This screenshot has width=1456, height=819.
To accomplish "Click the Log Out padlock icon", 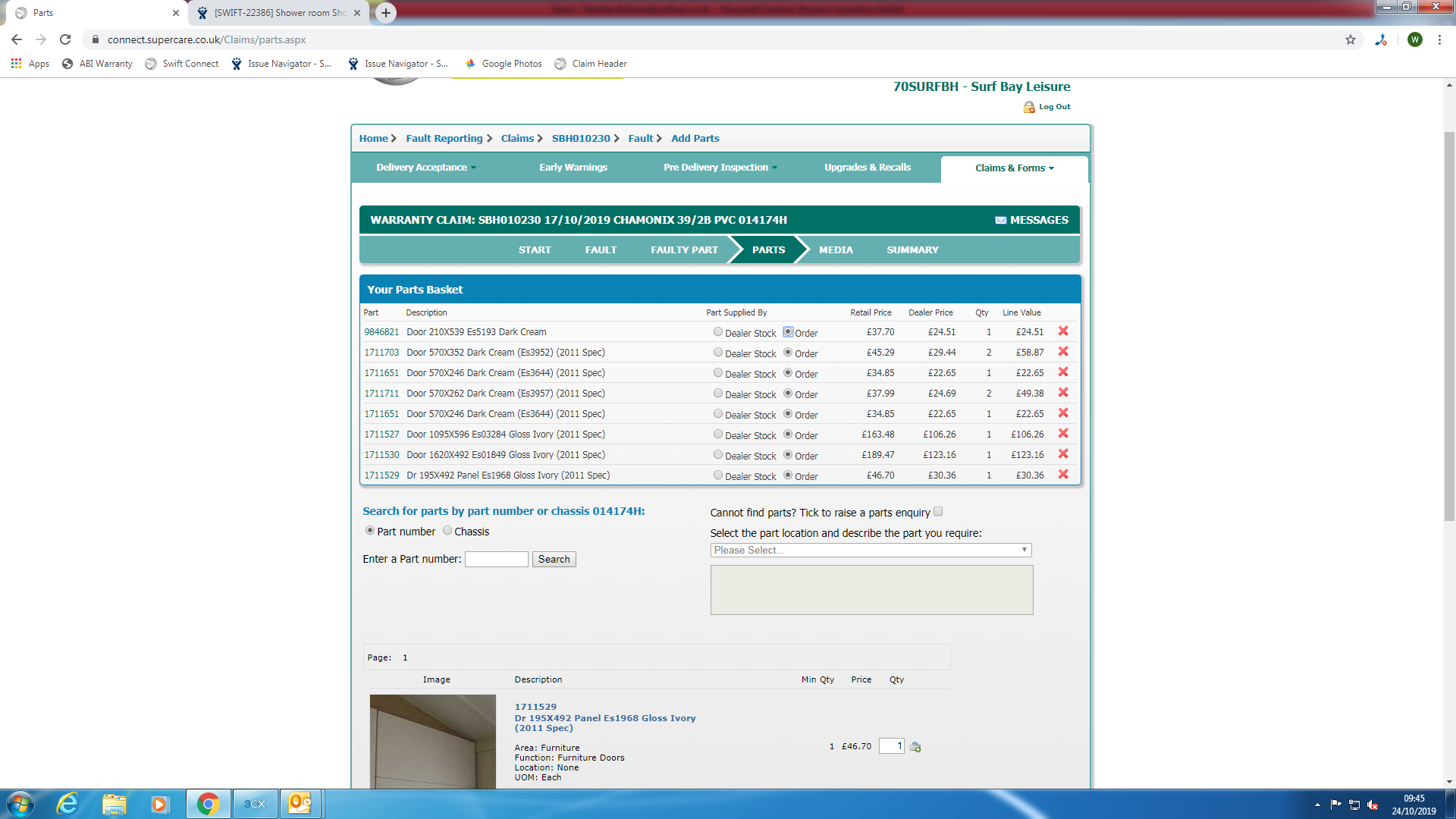I will click(1029, 107).
